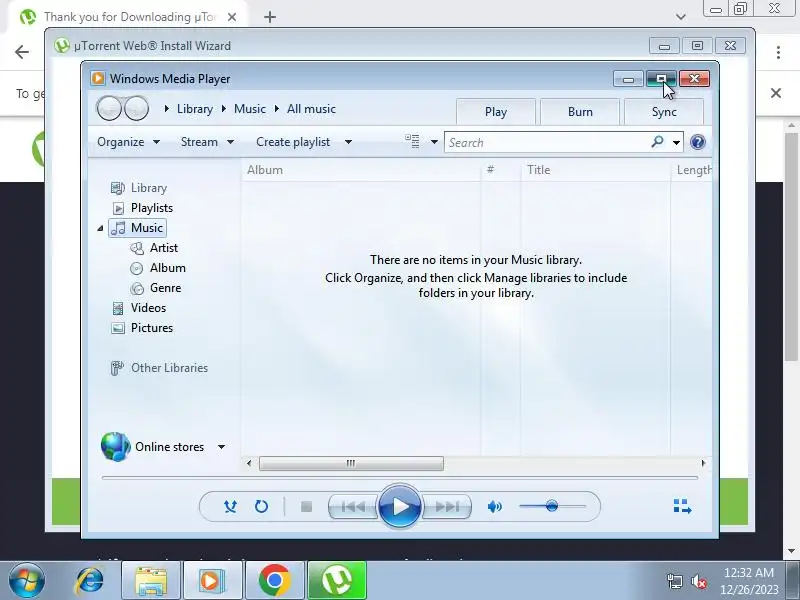Screen dimensions: 800x600
Task: Click the network tray icon
Action: pos(674,581)
